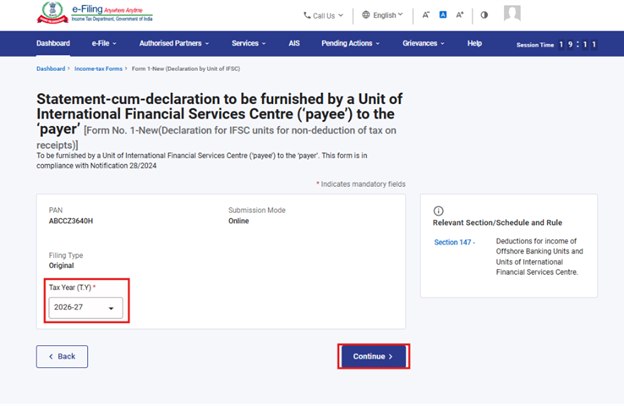The image size is (624, 406).
Task: Open the Authorised Partners menu
Action: coord(174,44)
